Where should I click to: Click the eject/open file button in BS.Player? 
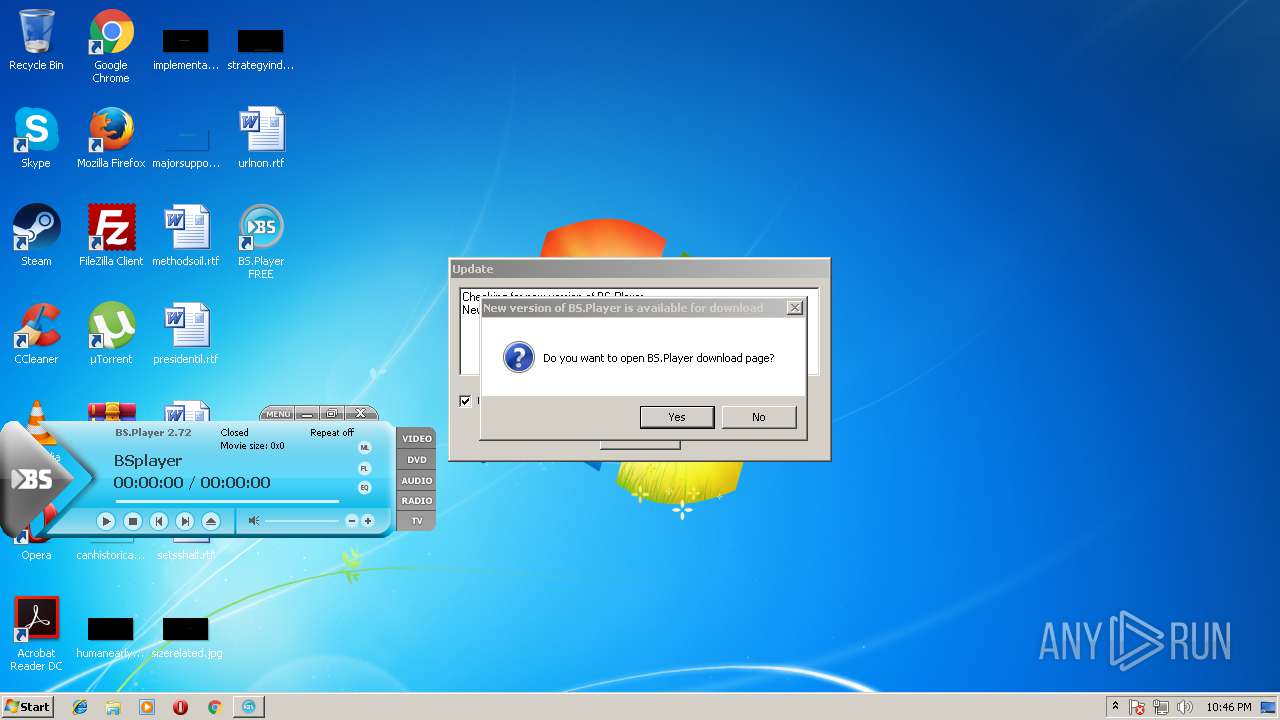[x=210, y=521]
